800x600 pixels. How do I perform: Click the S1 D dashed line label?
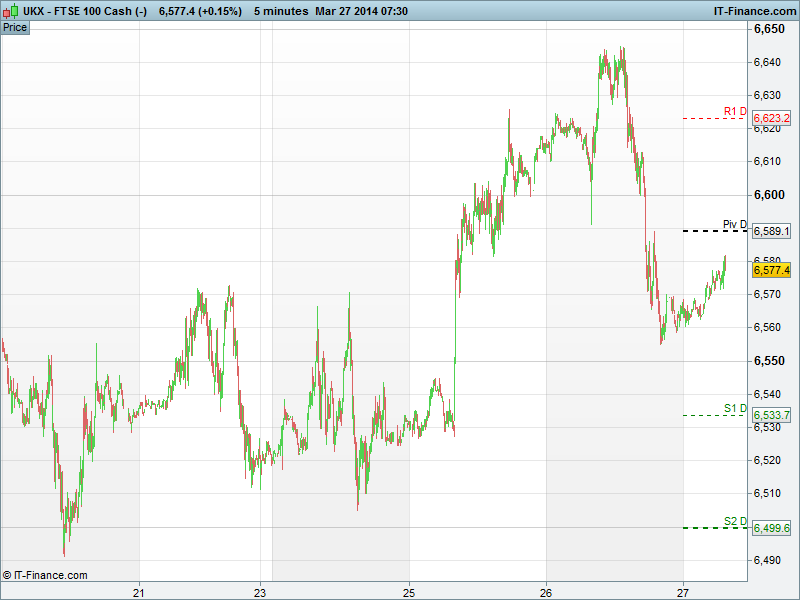coord(735,408)
